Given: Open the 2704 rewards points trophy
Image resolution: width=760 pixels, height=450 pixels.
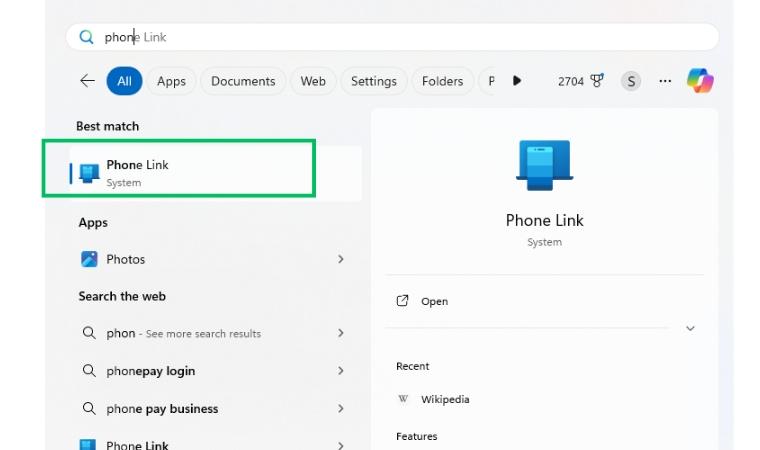Looking at the screenshot, I should [597, 80].
